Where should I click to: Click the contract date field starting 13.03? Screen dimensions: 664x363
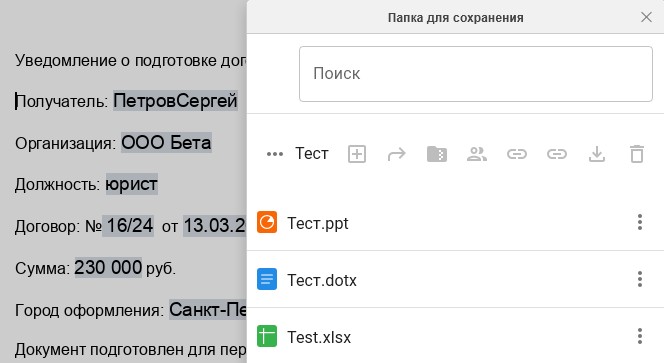point(215,226)
